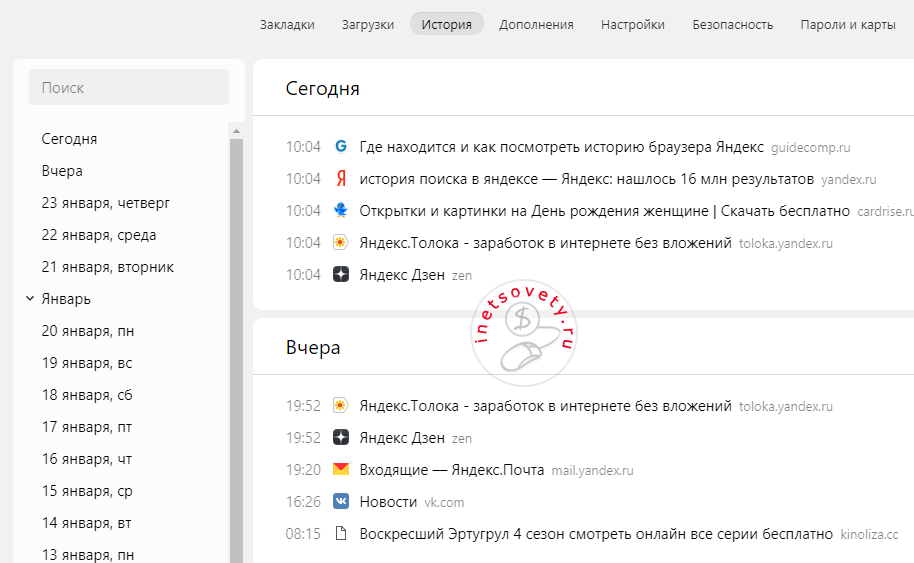Switch to the Загрузки tab

coord(368,24)
